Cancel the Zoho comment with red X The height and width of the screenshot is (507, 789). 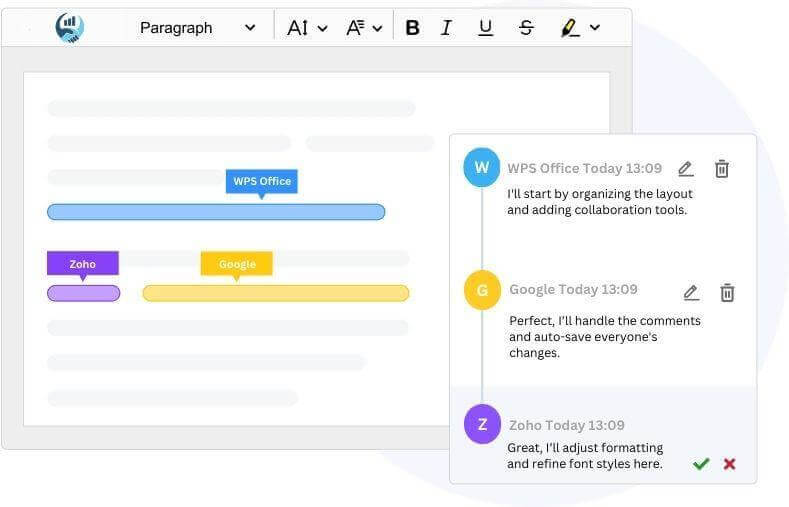(729, 464)
